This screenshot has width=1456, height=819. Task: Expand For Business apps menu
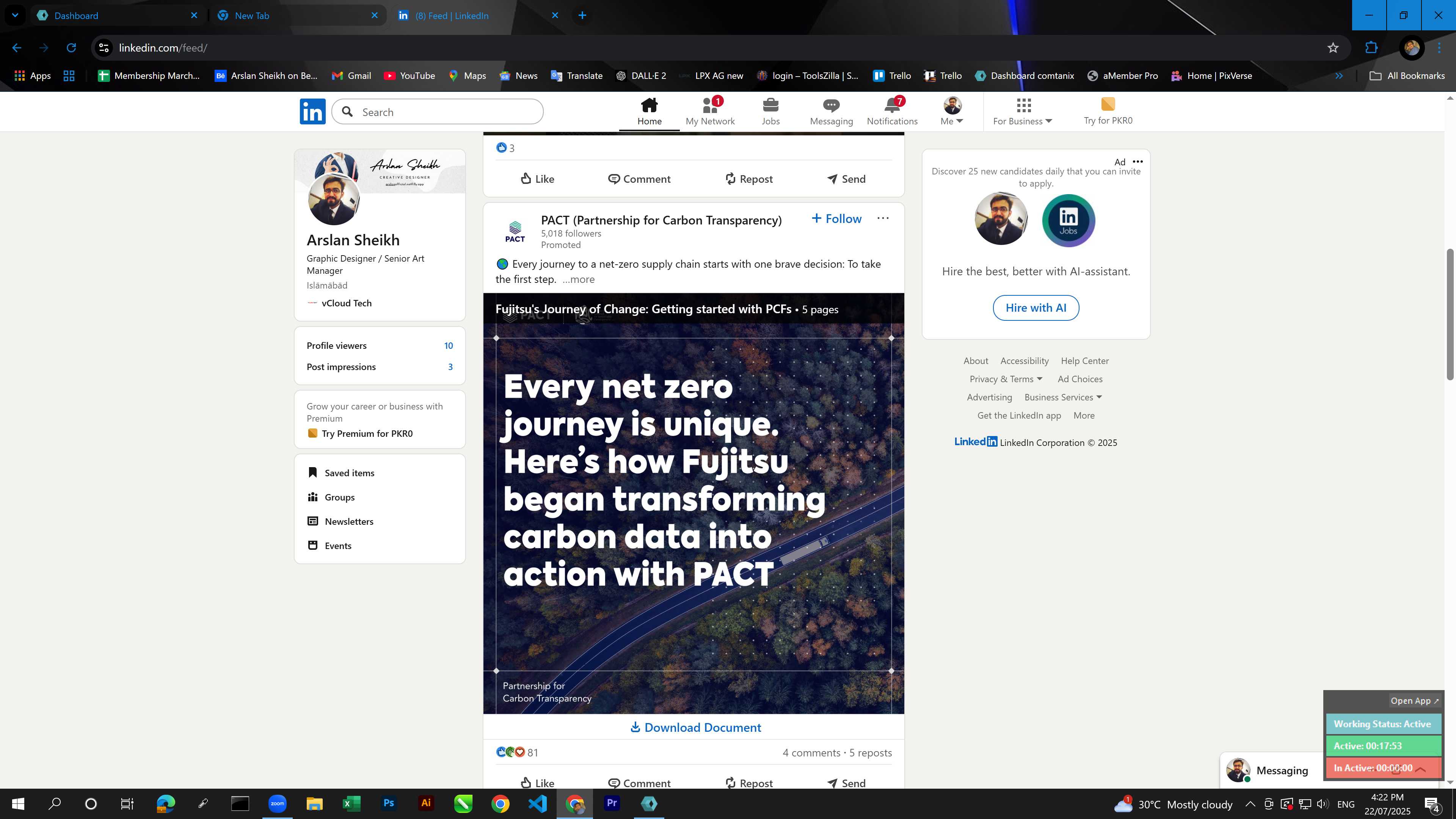coord(1023,111)
